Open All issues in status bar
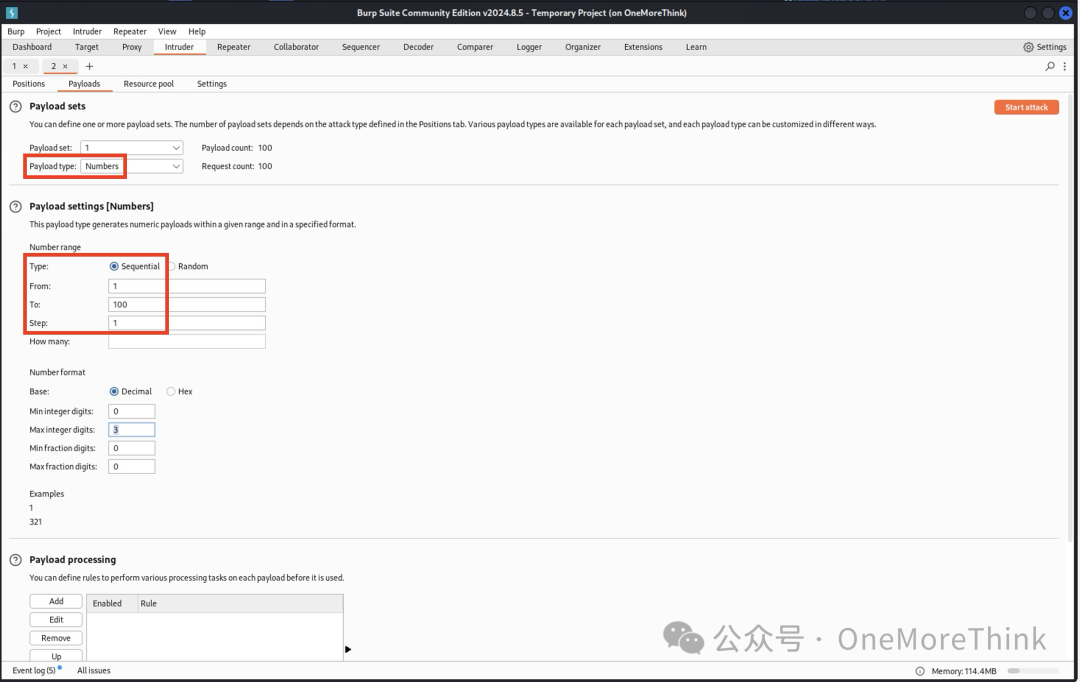 [x=94, y=670]
